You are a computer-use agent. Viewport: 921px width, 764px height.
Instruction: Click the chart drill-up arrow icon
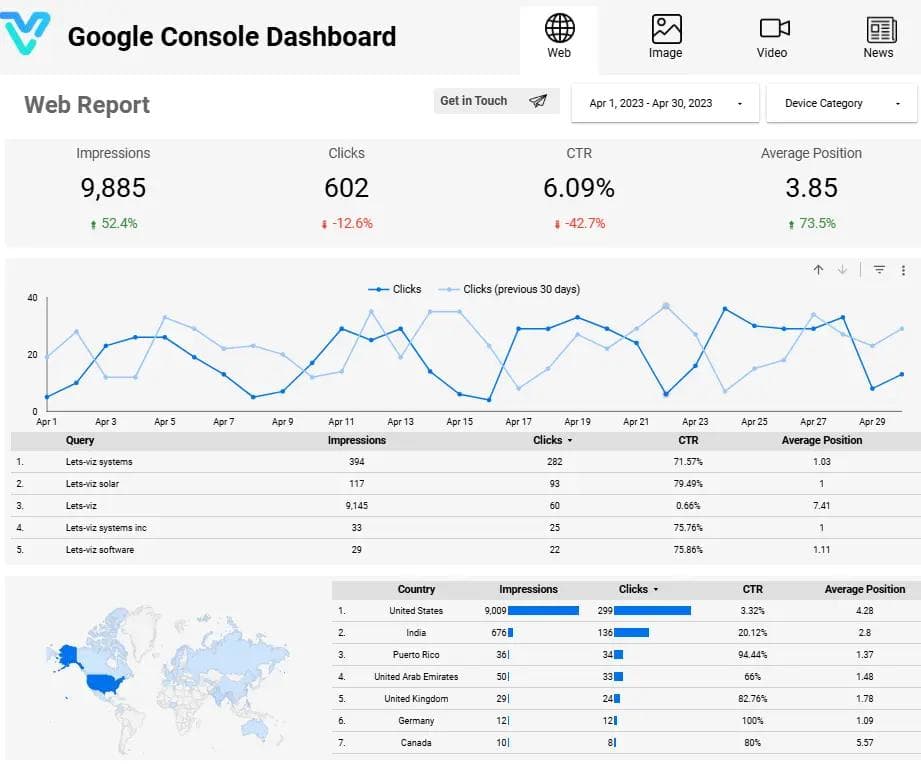coord(817,269)
